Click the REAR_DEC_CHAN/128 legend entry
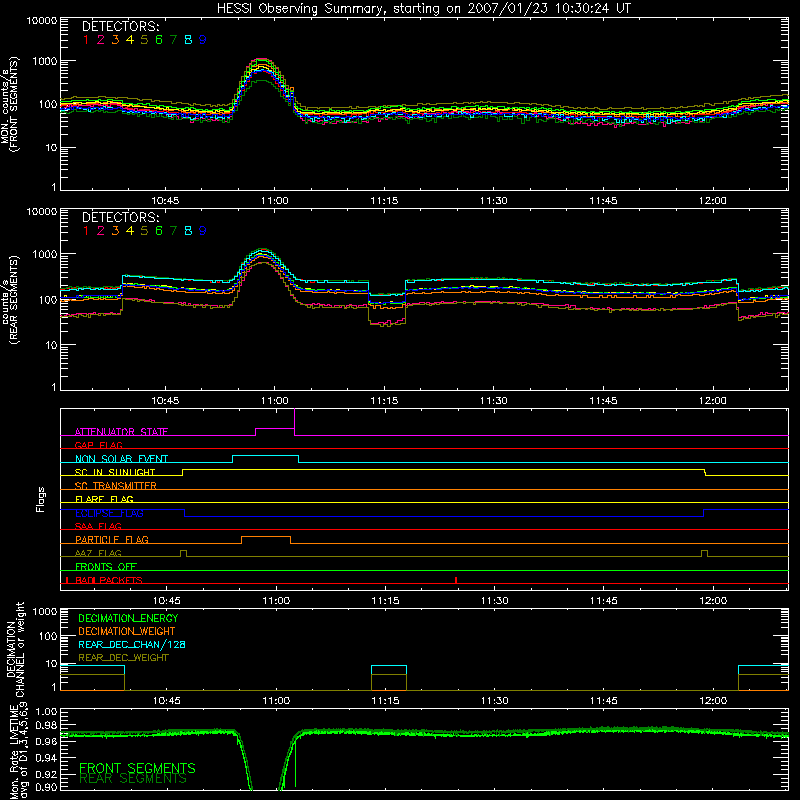Image resolution: width=800 pixels, height=800 pixels. (132, 645)
